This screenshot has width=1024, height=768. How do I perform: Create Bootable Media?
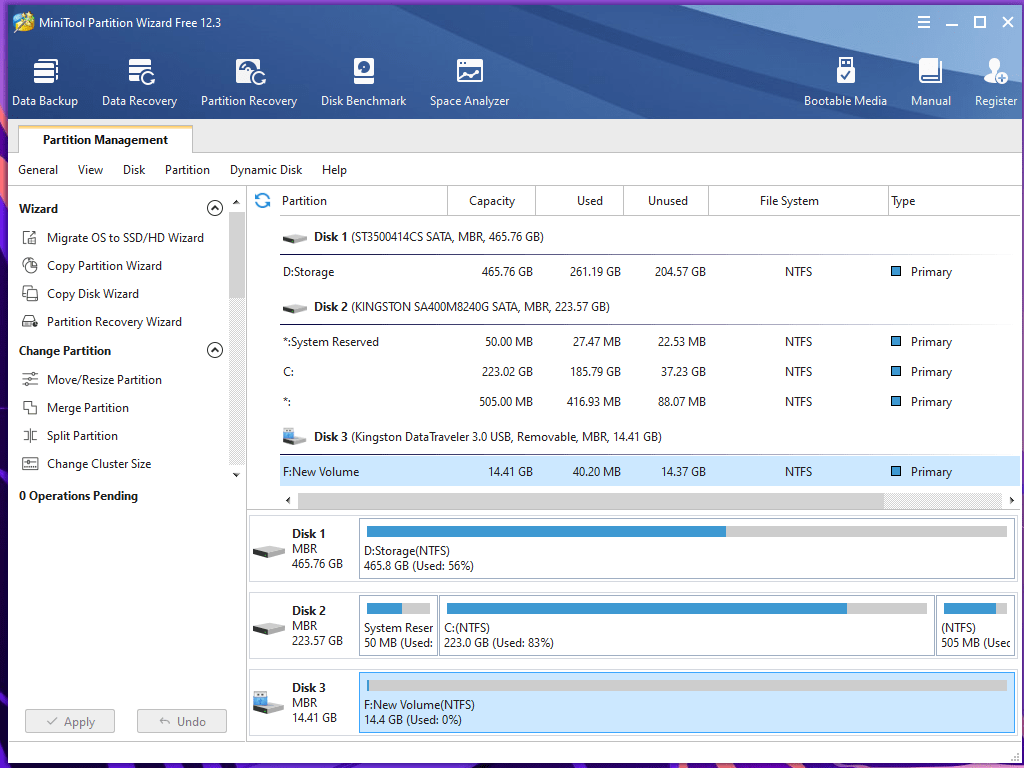click(x=845, y=80)
